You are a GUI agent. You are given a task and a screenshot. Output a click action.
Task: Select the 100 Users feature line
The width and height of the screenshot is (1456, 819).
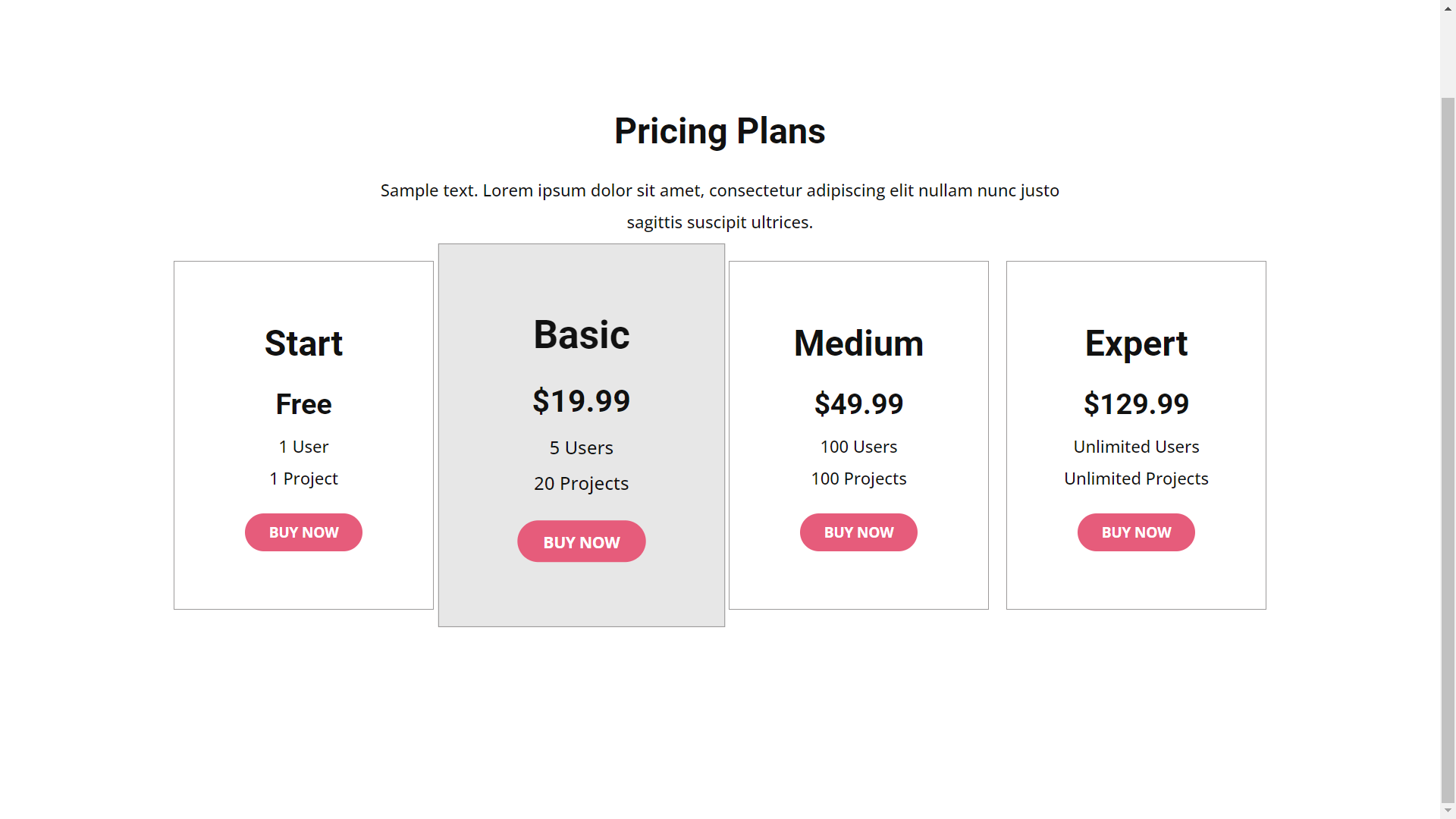pyautogui.click(x=858, y=447)
